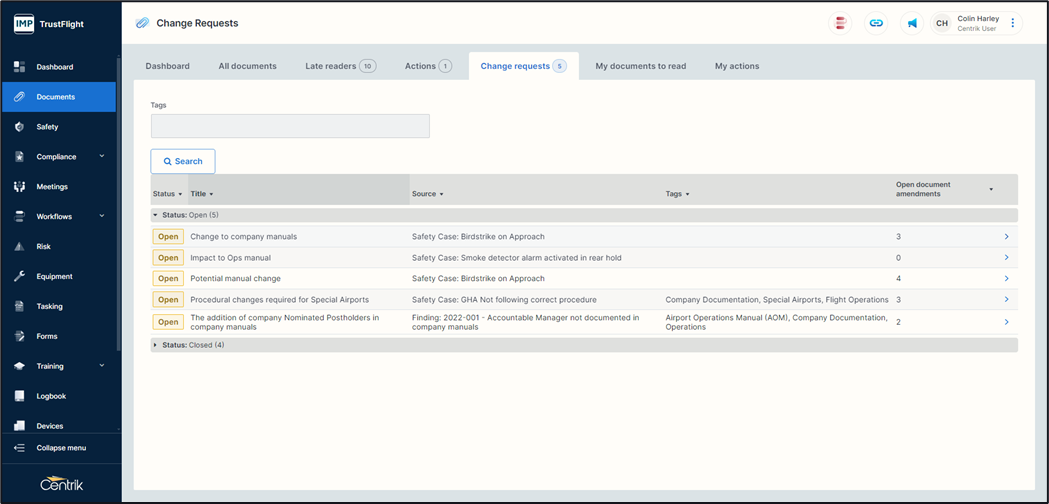This screenshot has height=504, width=1049.
Task: Open Logbook from the sidebar
Action: point(50,396)
